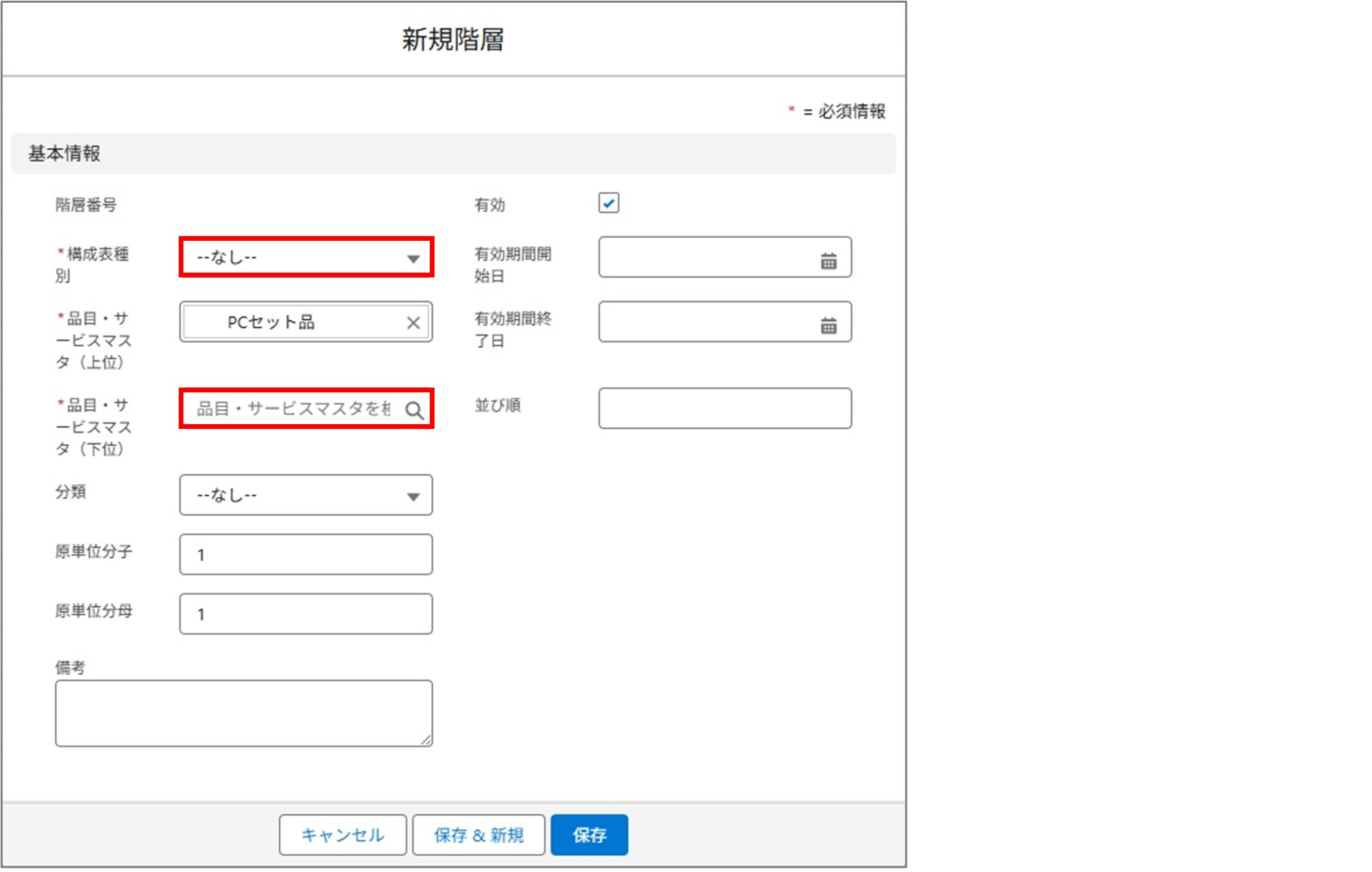Click the 並び順 input field
1372x872 pixels.
tap(724, 409)
